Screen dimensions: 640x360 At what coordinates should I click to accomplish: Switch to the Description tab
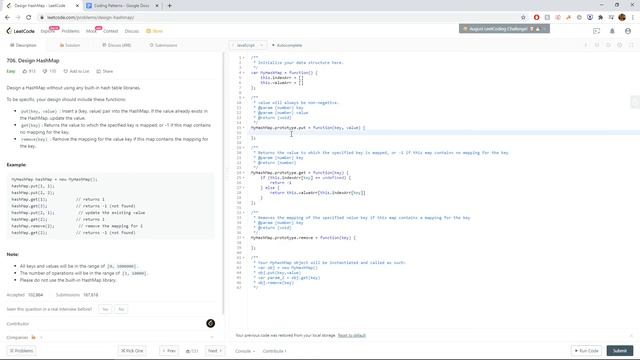[23, 45]
